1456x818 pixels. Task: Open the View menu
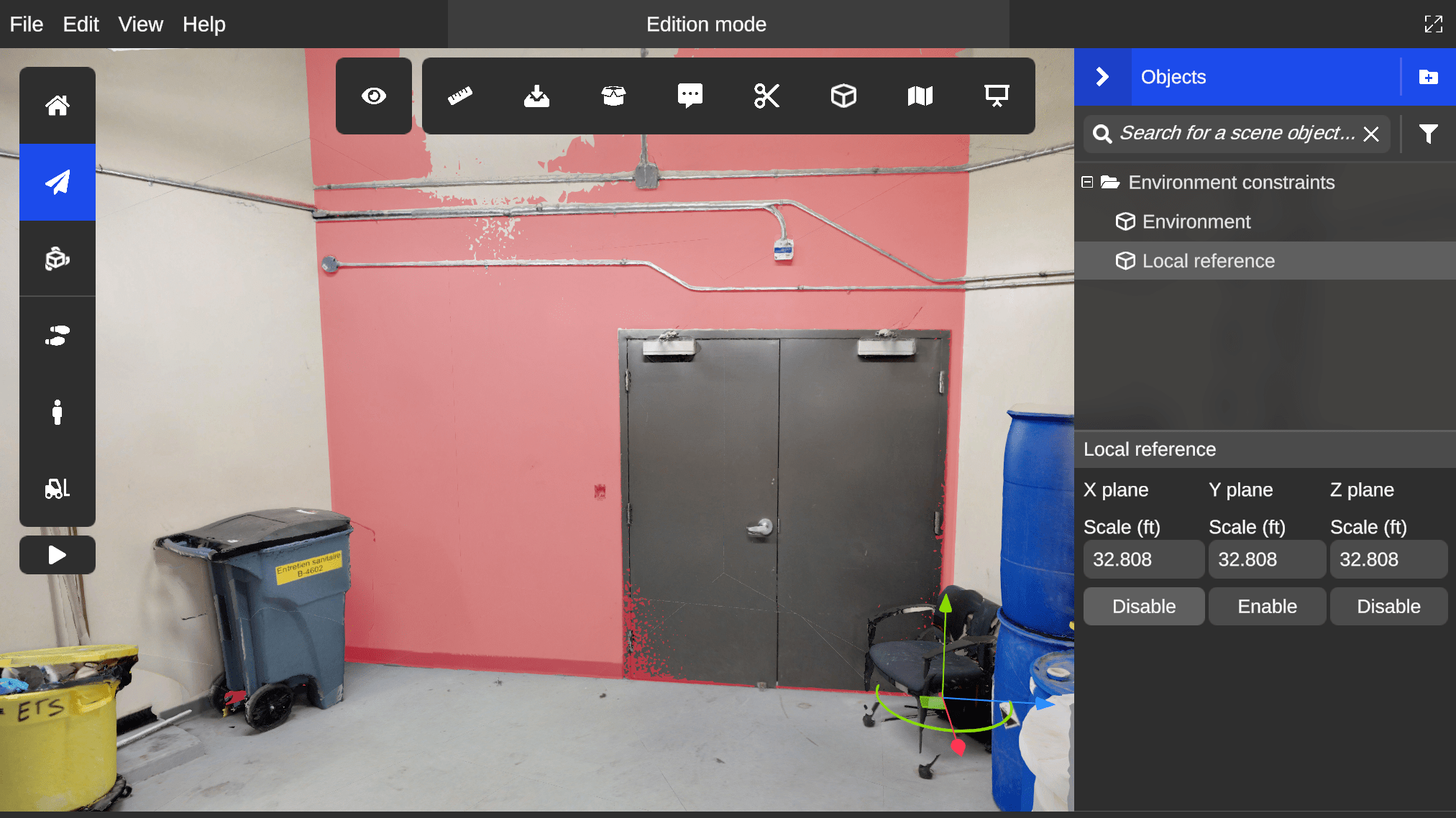click(140, 24)
